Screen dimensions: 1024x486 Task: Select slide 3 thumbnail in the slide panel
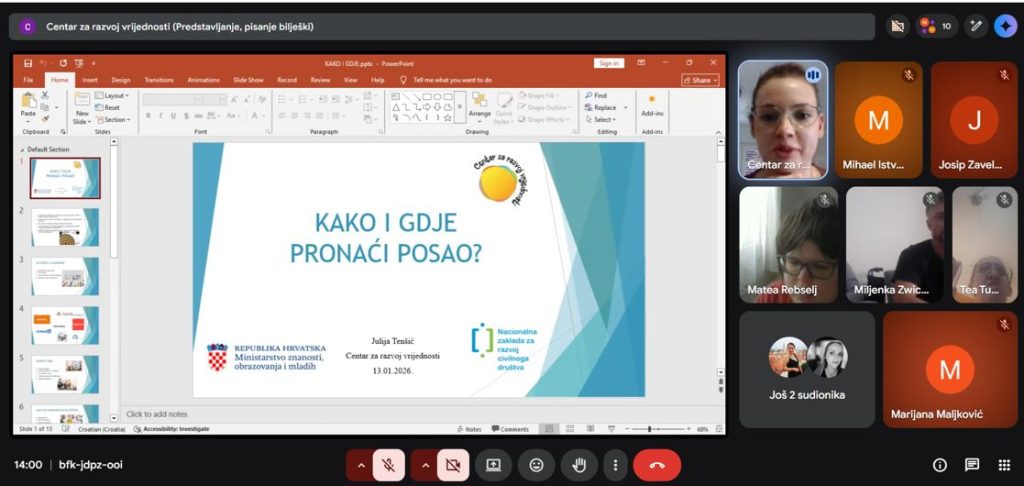pyautogui.click(x=65, y=276)
